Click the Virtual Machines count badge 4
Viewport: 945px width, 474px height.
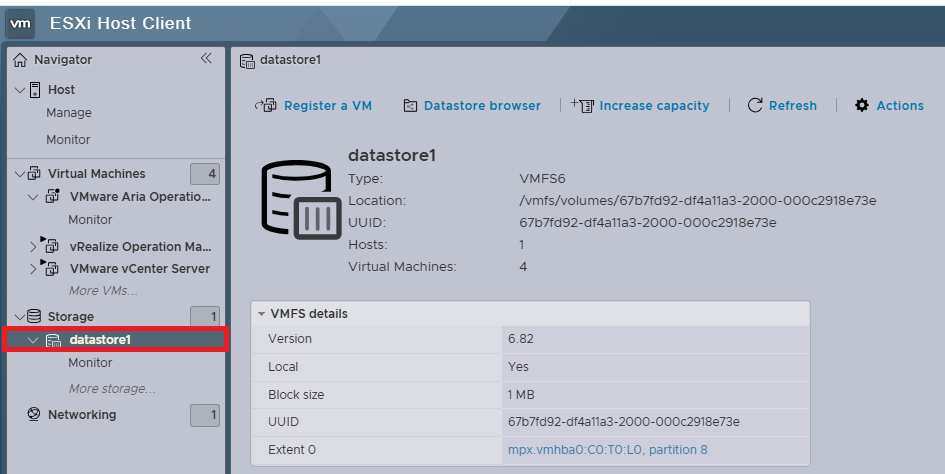tap(205, 174)
